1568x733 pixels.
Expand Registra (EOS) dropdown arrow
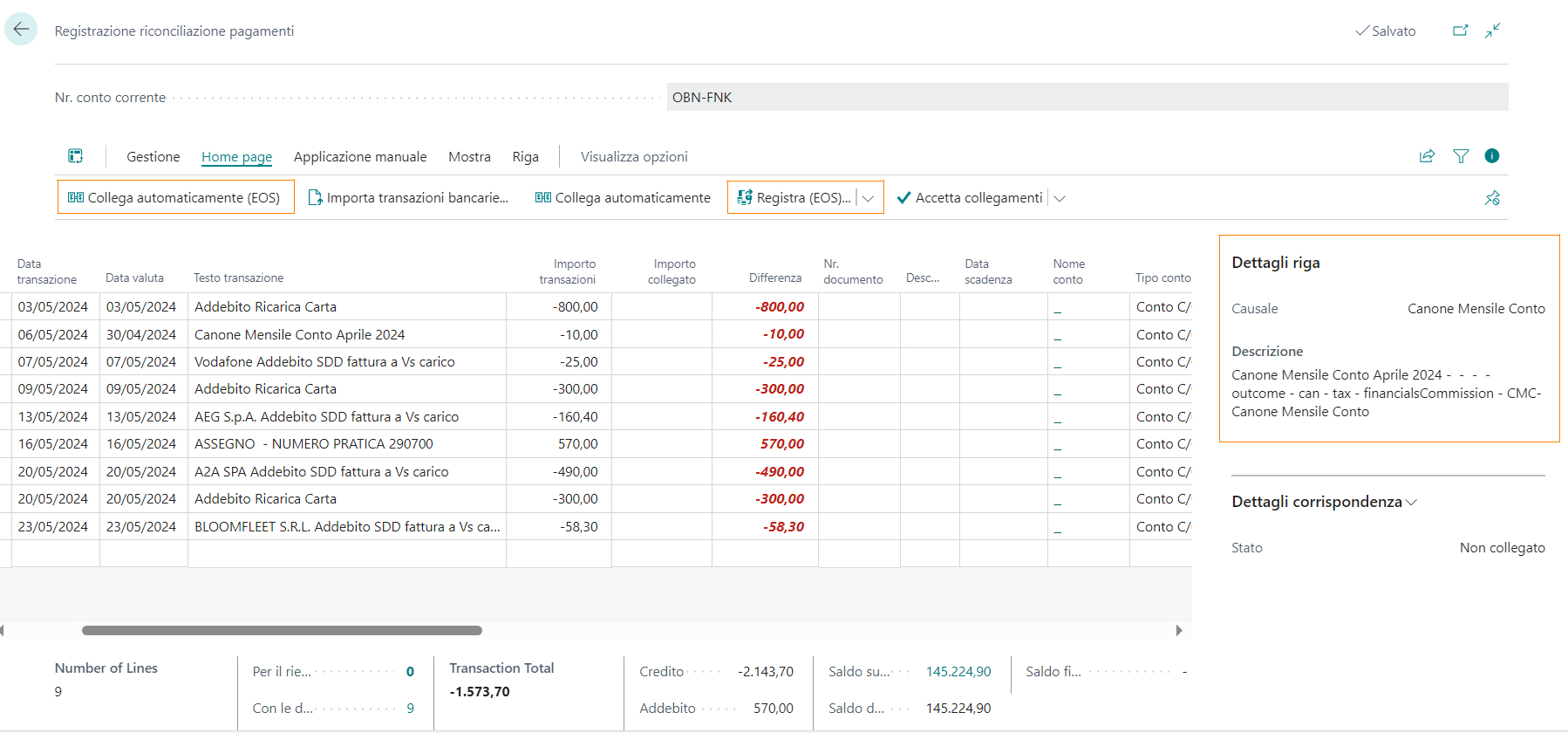[869, 198]
